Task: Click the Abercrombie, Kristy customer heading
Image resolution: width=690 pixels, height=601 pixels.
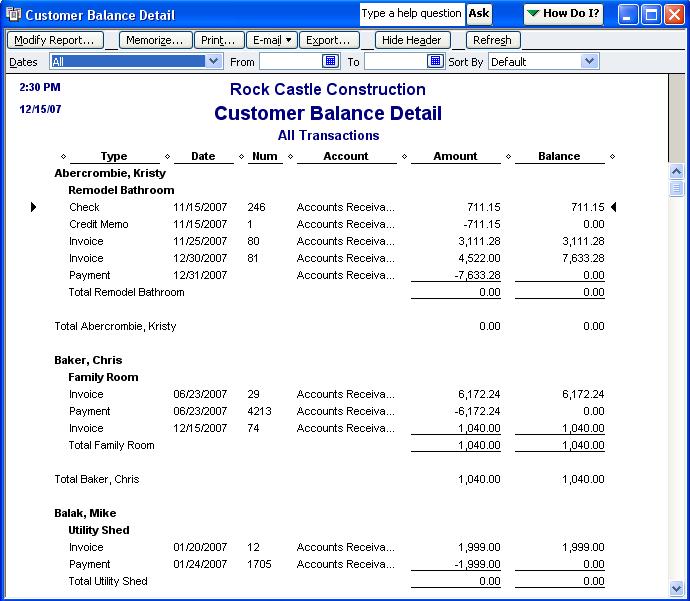Action: (x=110, y=173)
